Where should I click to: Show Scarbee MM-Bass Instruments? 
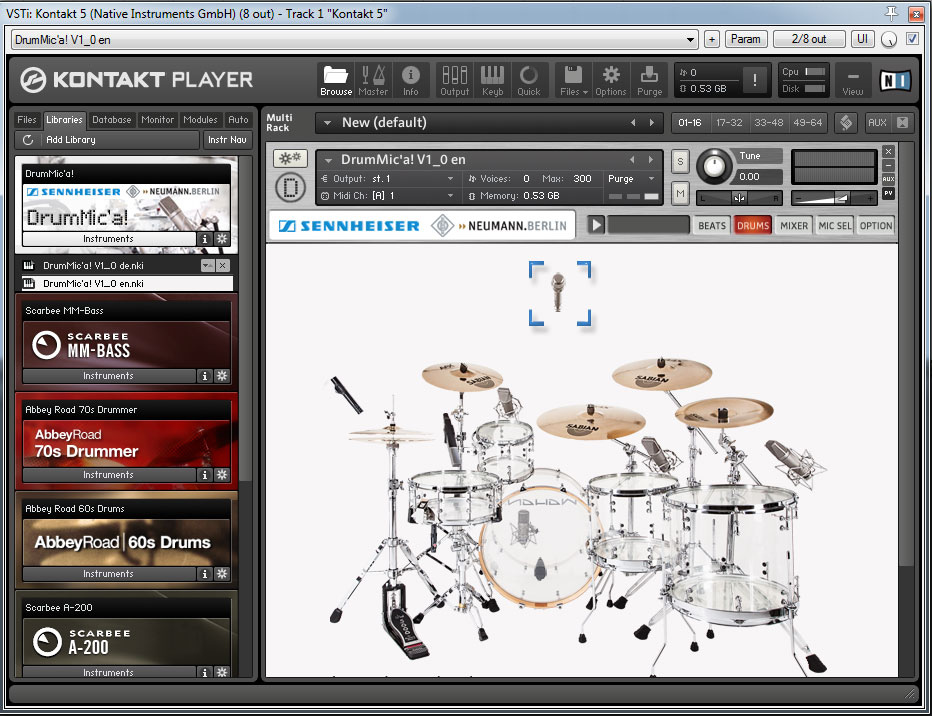point(109,376)
